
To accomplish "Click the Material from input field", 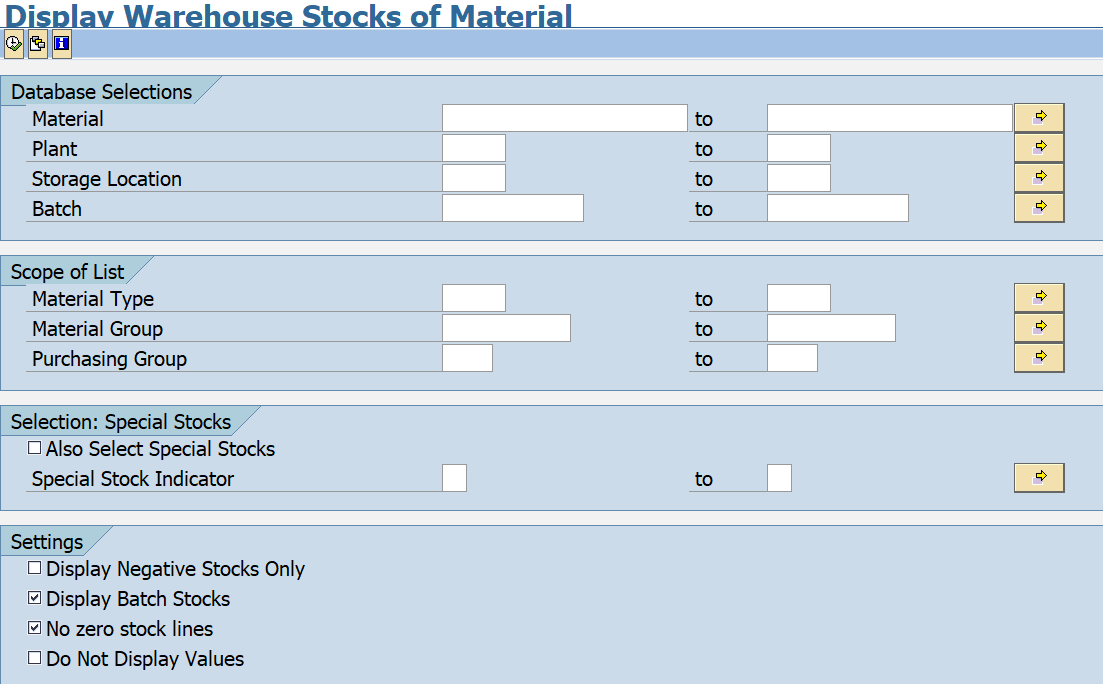I will [565, 118].
